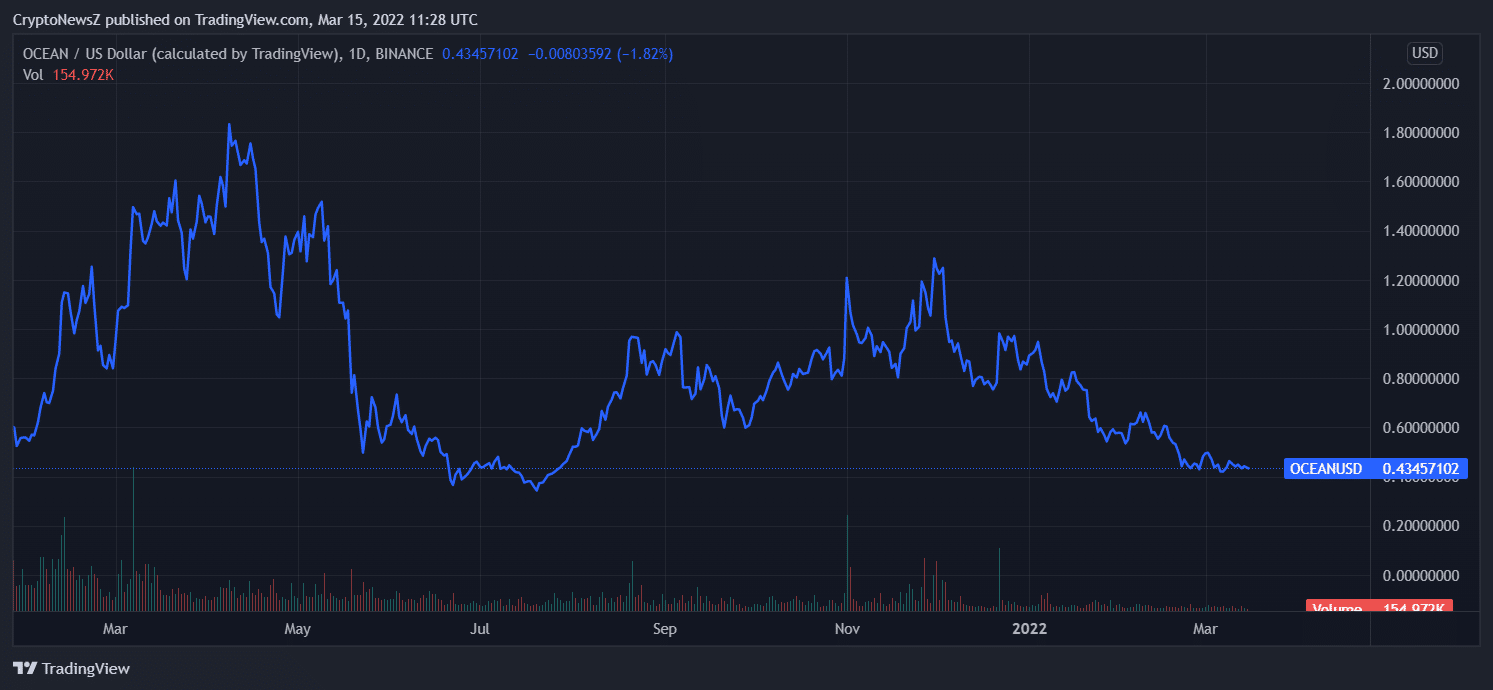Viewport: 1493px width, 690px height.
Task: Select the 1D interval in chart legend
Action: (355, 54)
